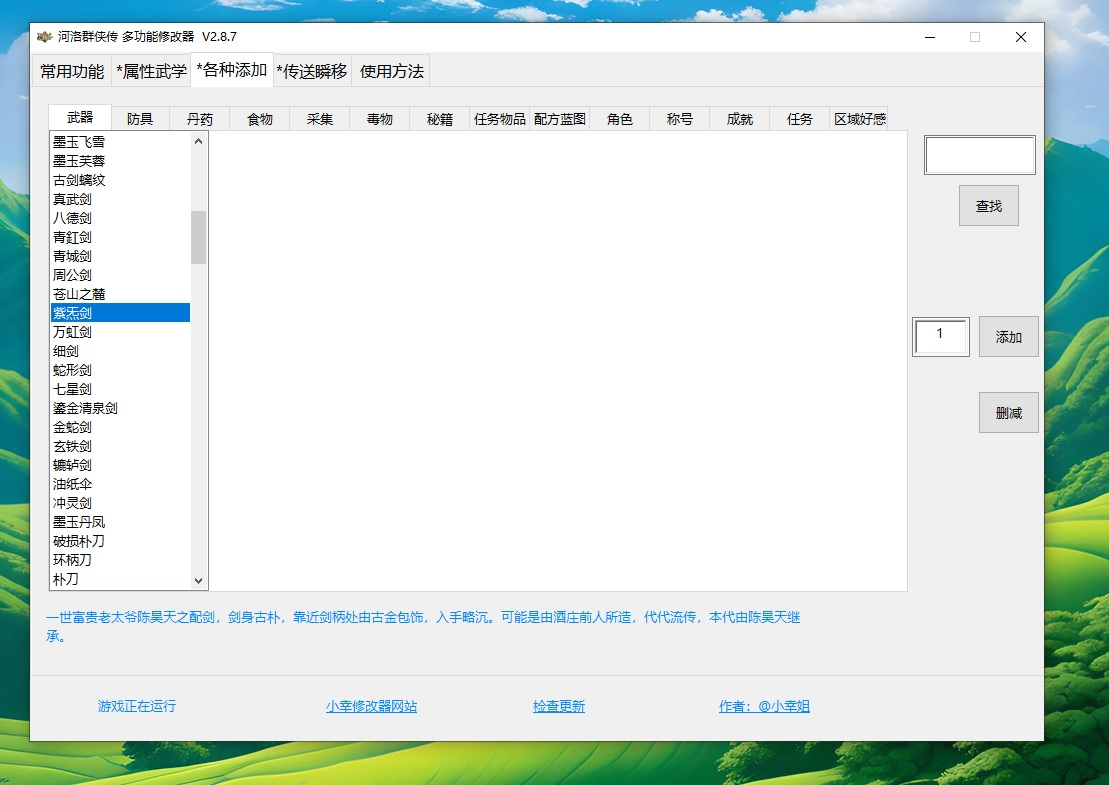Viewport: 1109px width, 785px height.
Task: Pick the 辘轳剑 entry
Action: coord(120,465)
